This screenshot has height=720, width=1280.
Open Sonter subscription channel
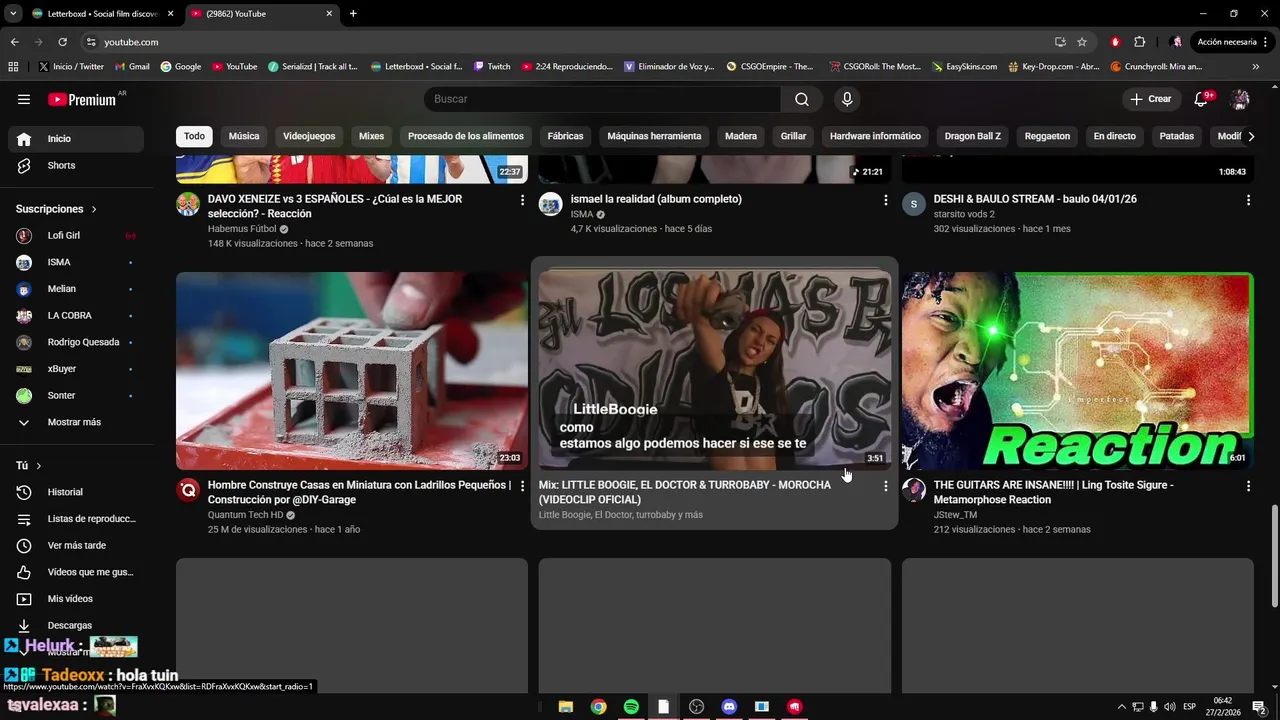[76, 395]
